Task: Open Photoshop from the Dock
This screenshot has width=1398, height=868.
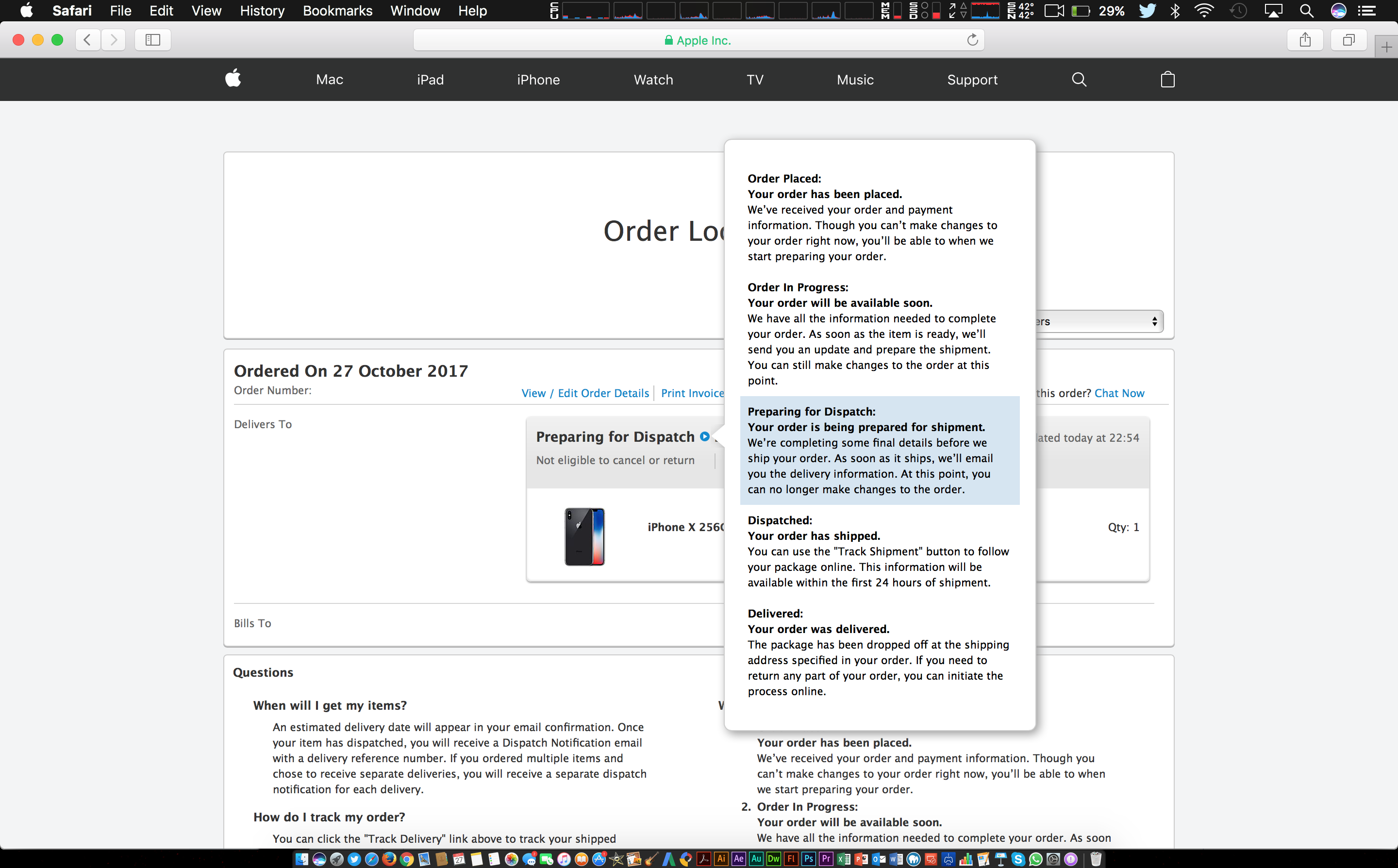Action: pyautogui.click(x=809, y=859)
